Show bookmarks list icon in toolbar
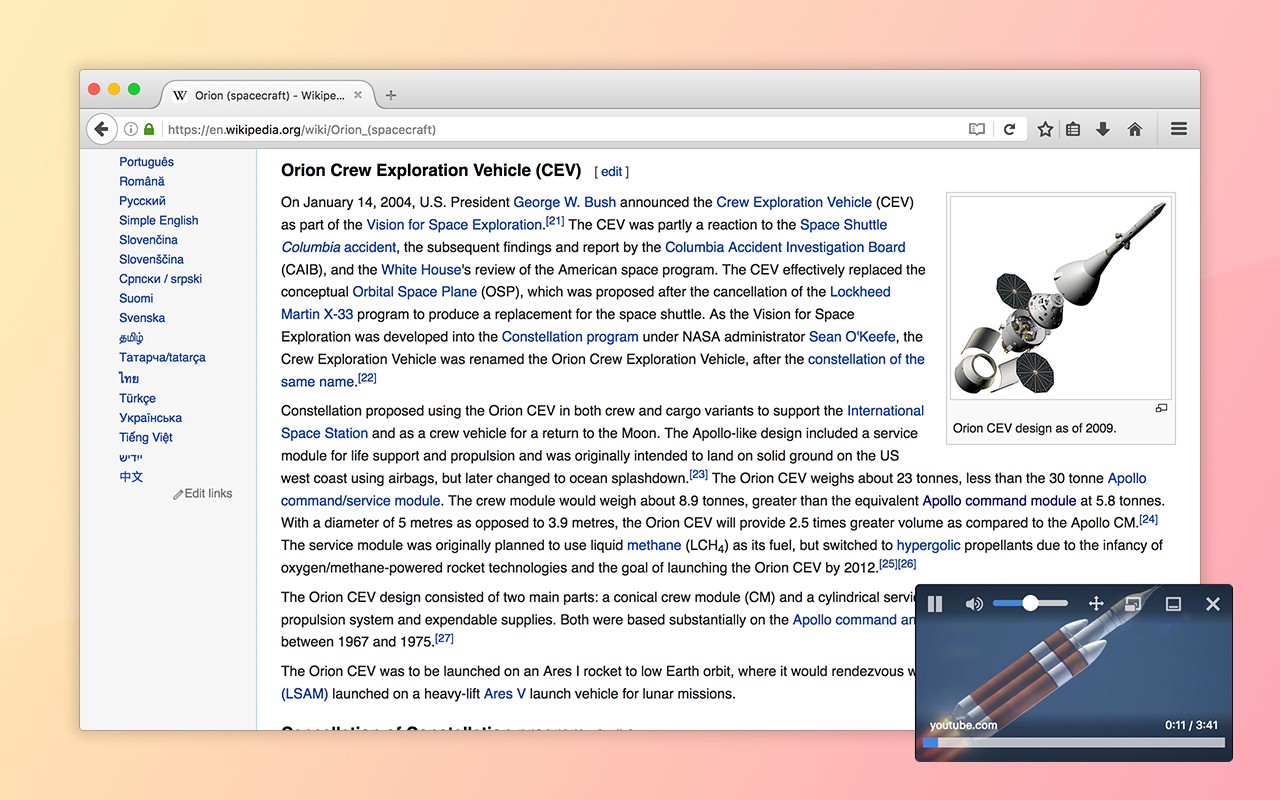1280x800 pixels. (1073, 129)
